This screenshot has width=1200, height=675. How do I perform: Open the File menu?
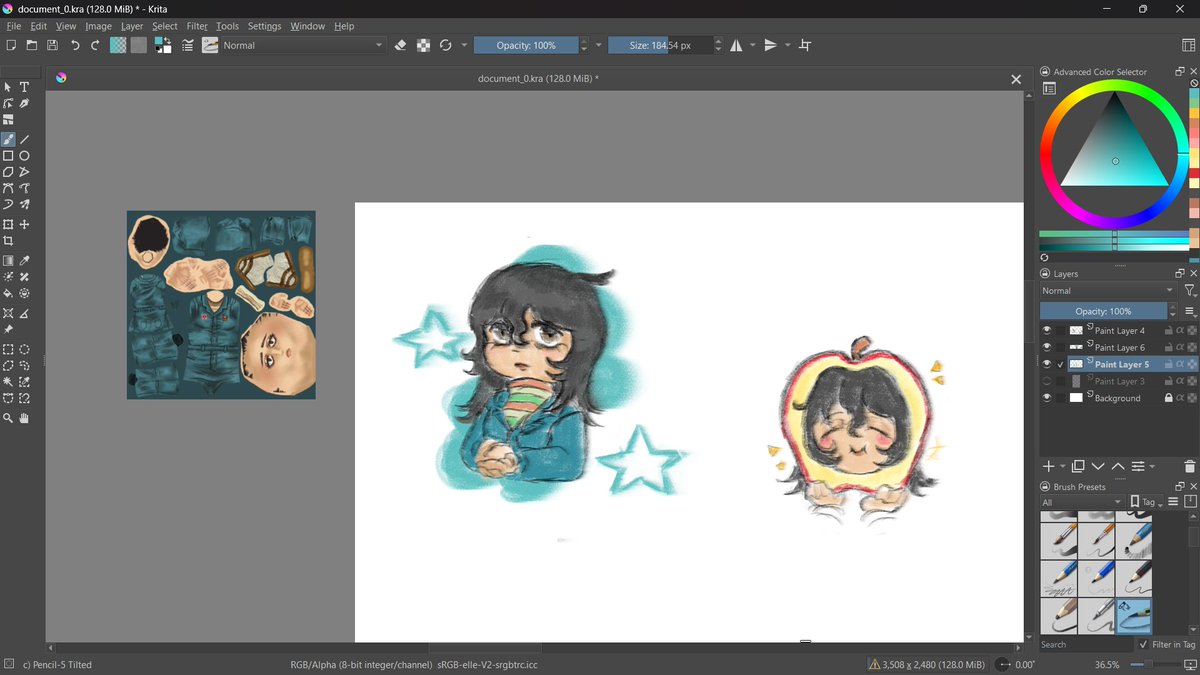click(x=14, y=26)
